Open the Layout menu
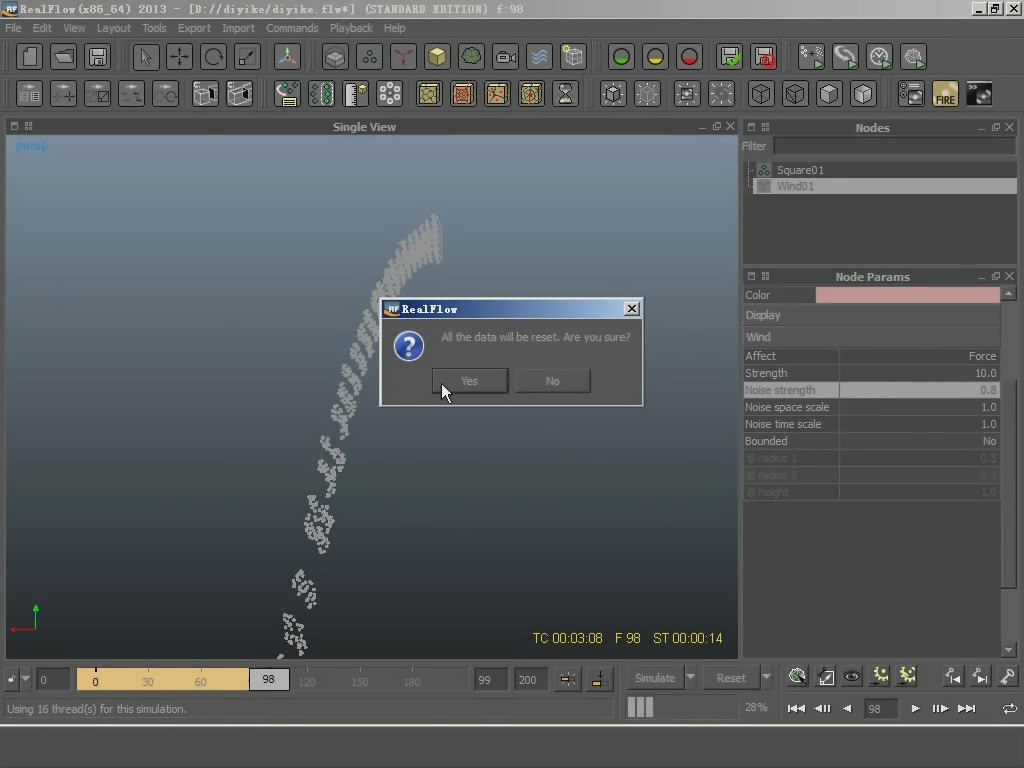 (x=114, y=28)
